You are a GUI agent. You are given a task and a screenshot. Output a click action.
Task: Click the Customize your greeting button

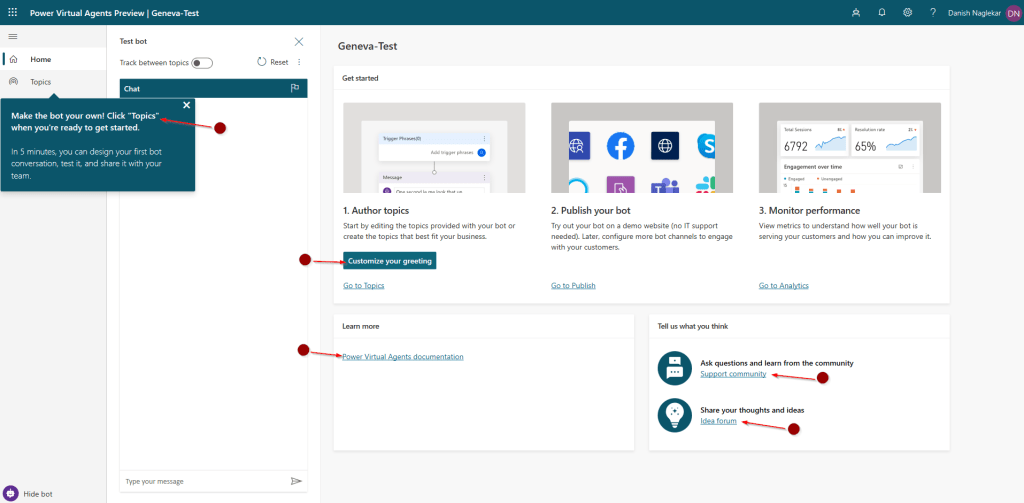[x=390, y=261]
